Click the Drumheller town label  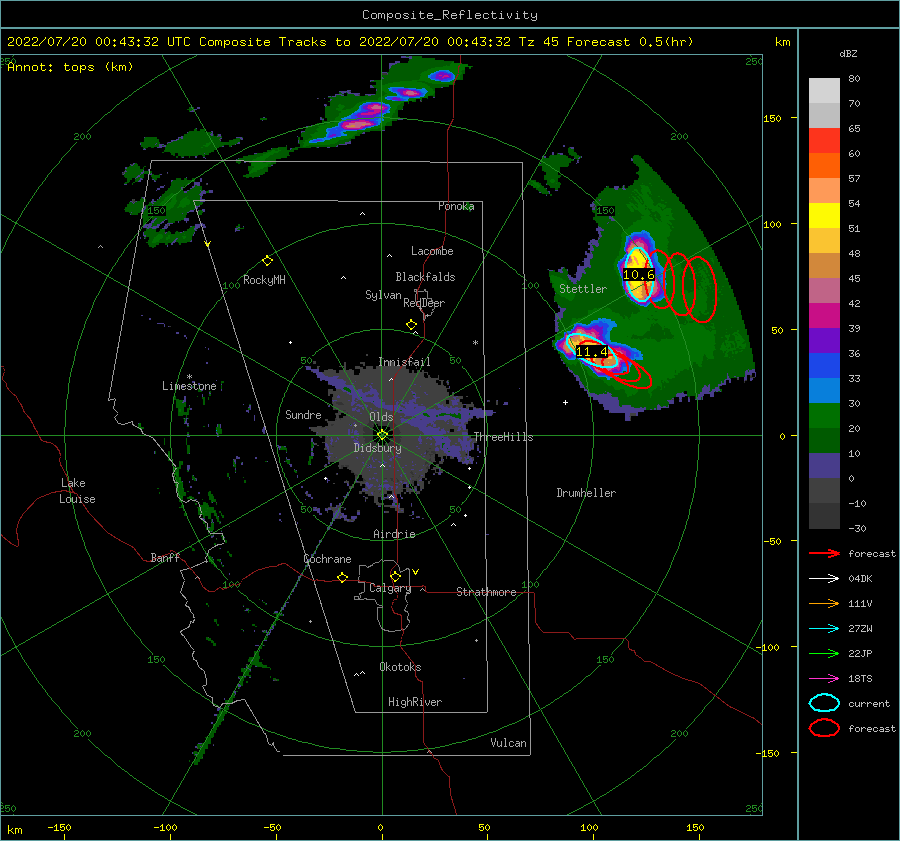(586, 493)
